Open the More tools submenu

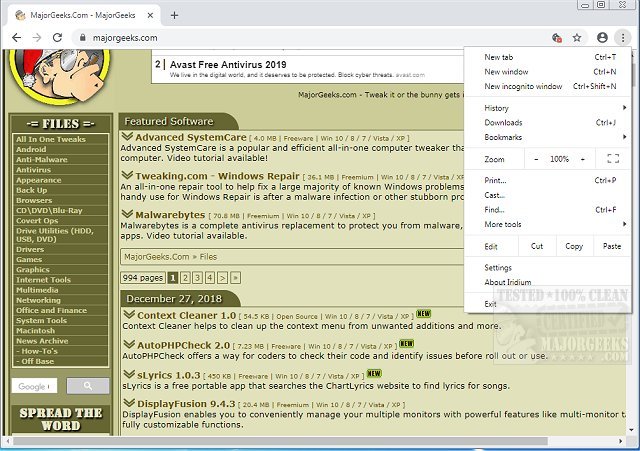548,224
